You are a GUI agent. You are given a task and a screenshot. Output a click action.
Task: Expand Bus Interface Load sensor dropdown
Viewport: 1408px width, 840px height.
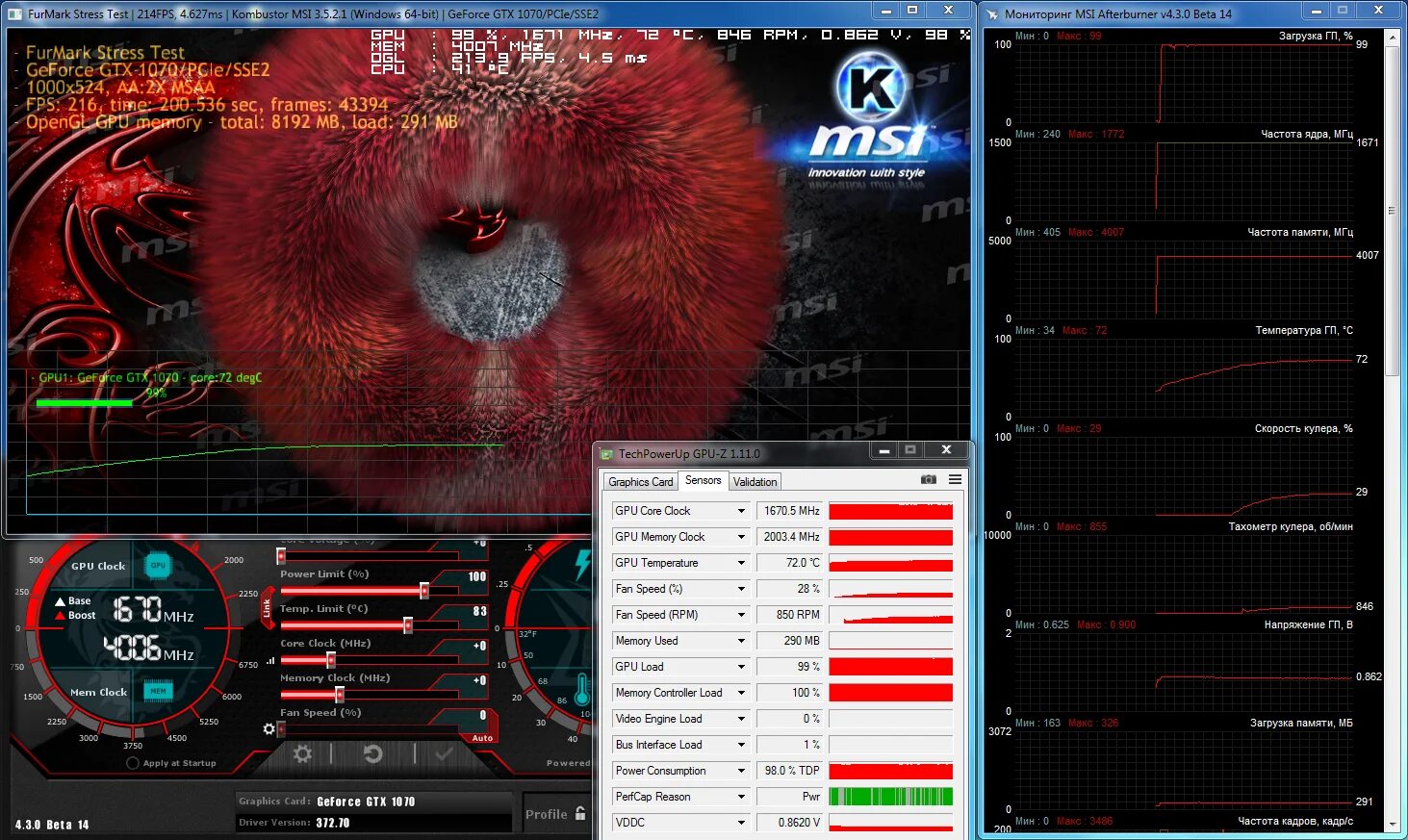point(741,745)
